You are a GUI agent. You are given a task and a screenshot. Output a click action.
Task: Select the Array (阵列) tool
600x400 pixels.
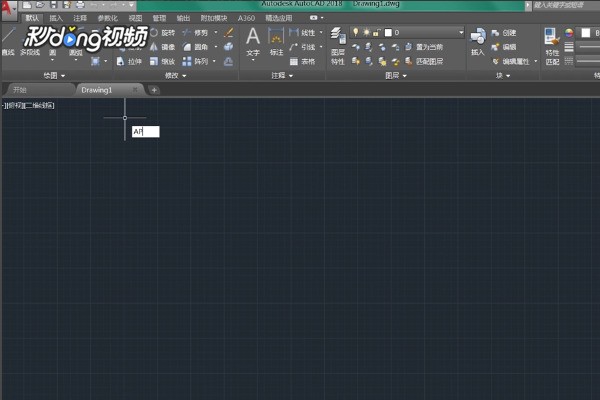(x=195, y=61)
